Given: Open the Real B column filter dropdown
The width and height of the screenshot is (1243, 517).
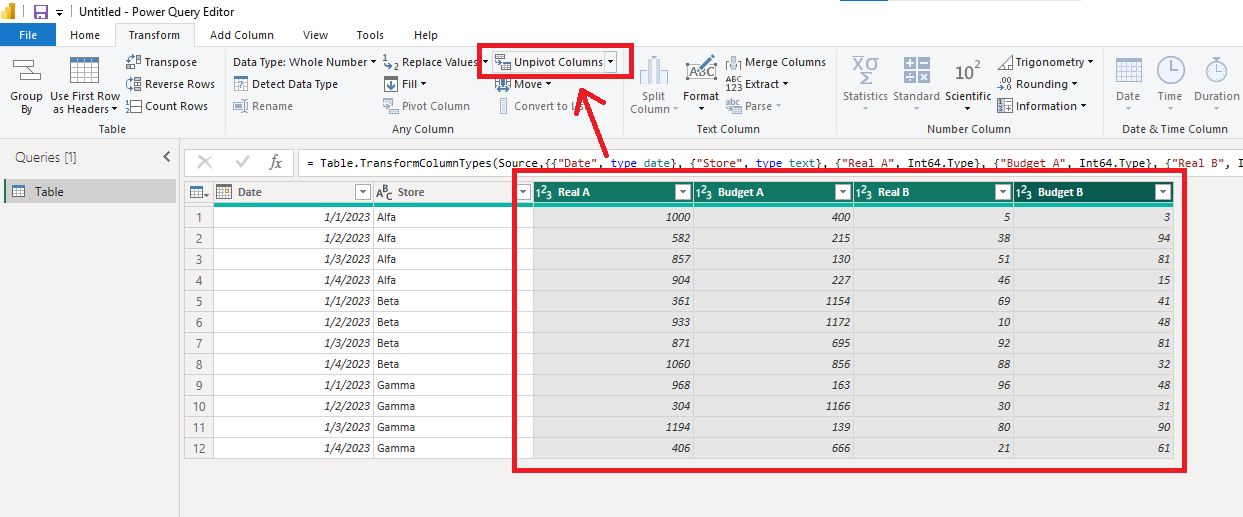Looking at the screenshot, I should point(1003,192).
